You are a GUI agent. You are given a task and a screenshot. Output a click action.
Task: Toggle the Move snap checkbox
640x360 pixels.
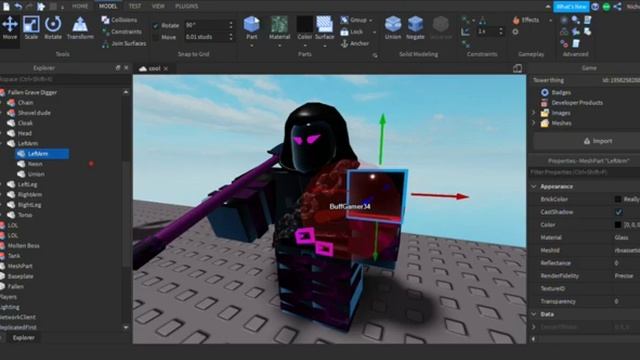pyautogui.click(x=155, y=37)
